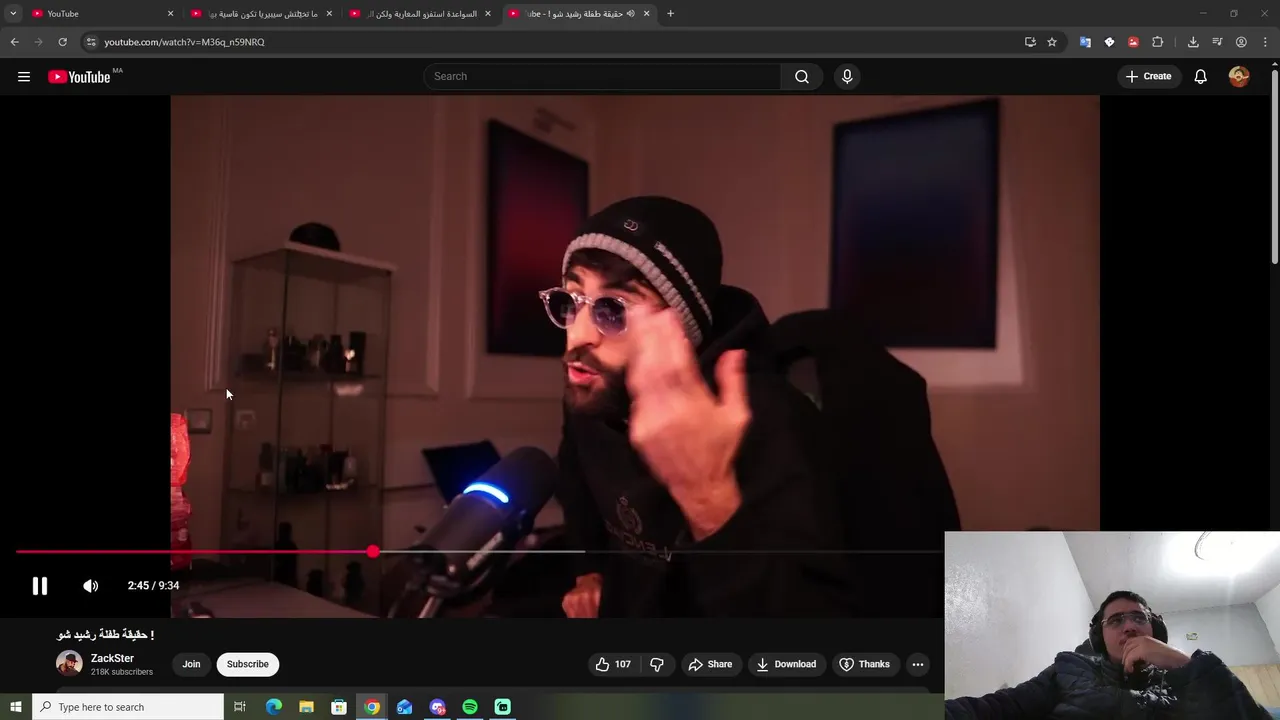Go back with browser back arrow

click(x=15, y=42)
